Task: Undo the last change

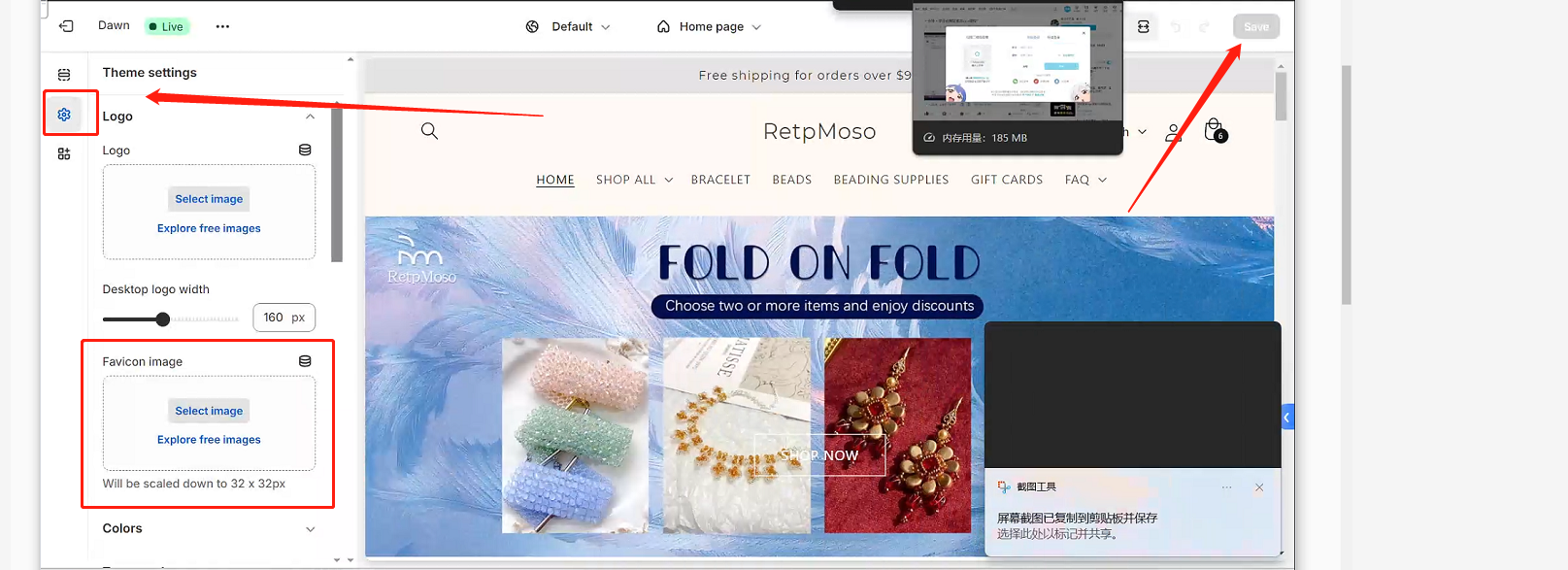Action: pyautogui.click(x=1176, y=27)
